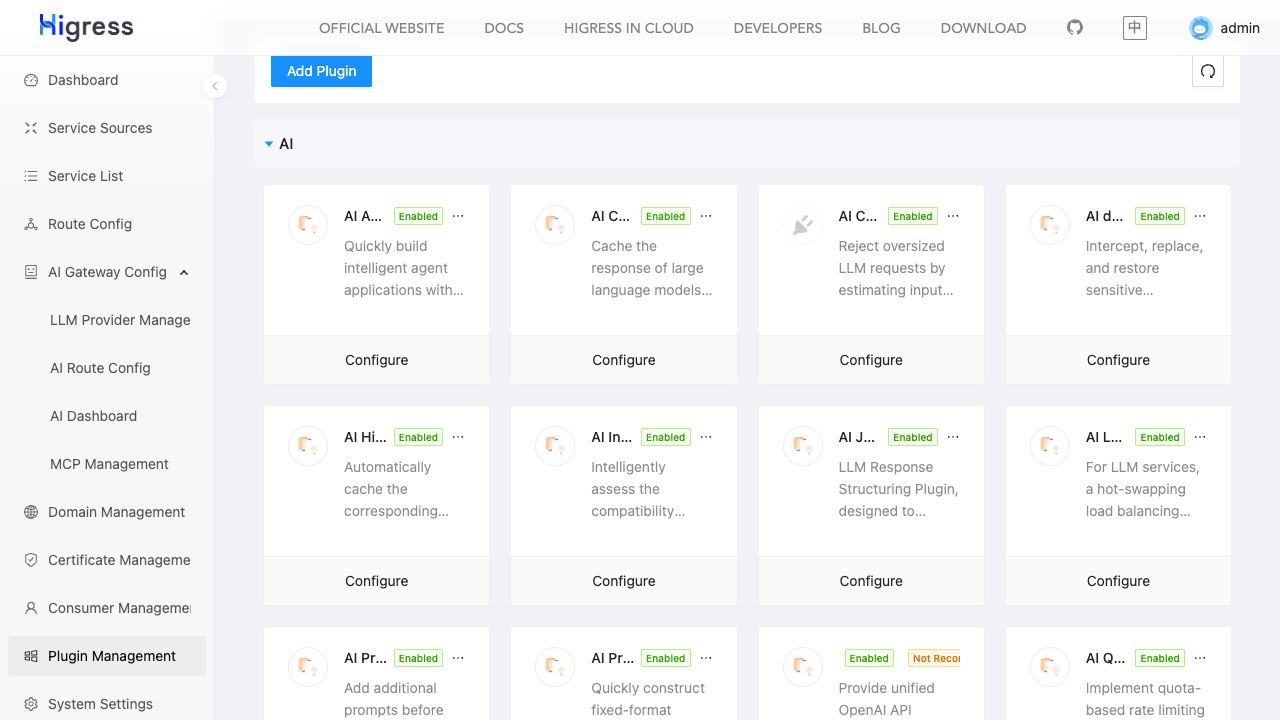Click the Domain Management globe icon

(31, 512)
